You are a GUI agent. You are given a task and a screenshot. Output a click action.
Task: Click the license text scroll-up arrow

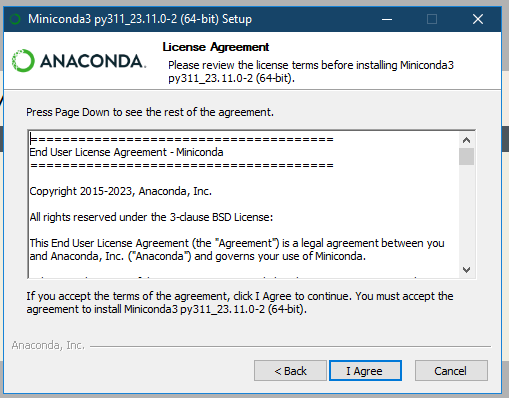click(x=466, y=140)
